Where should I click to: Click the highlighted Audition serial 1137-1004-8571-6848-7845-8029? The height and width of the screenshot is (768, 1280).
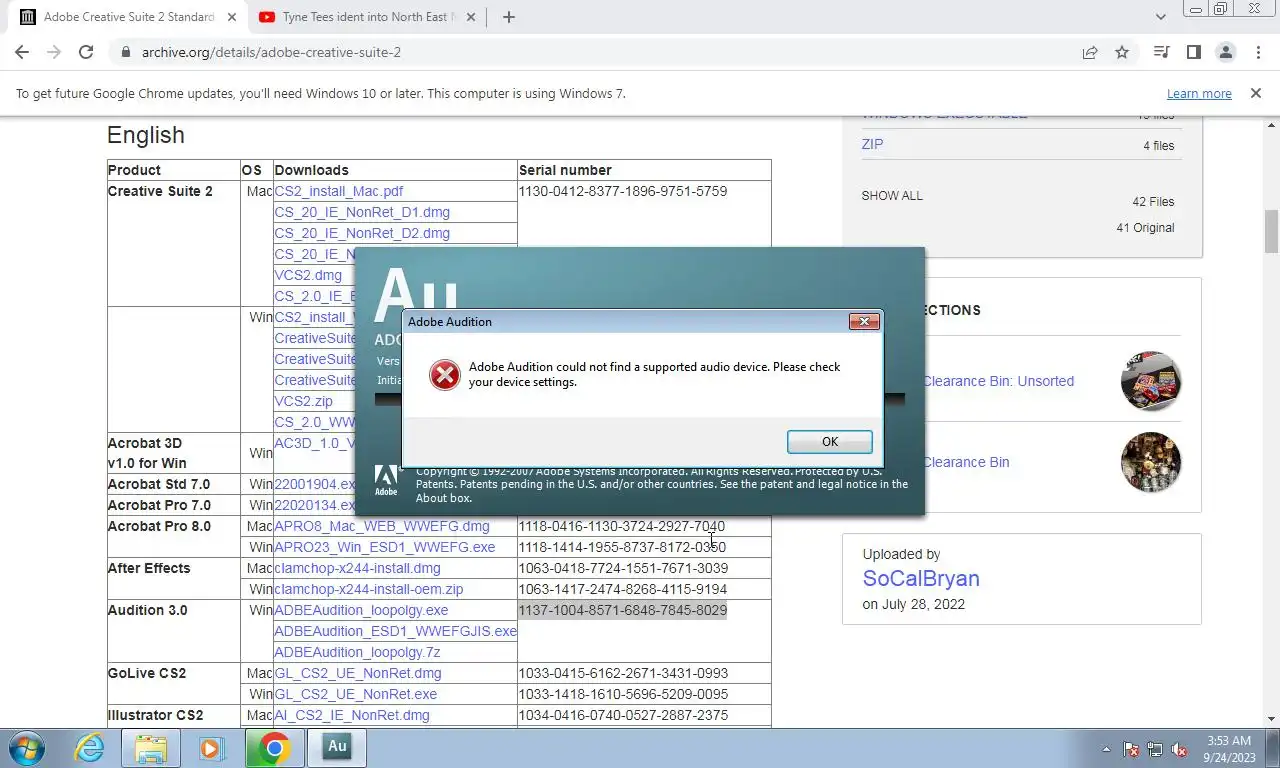622,610
